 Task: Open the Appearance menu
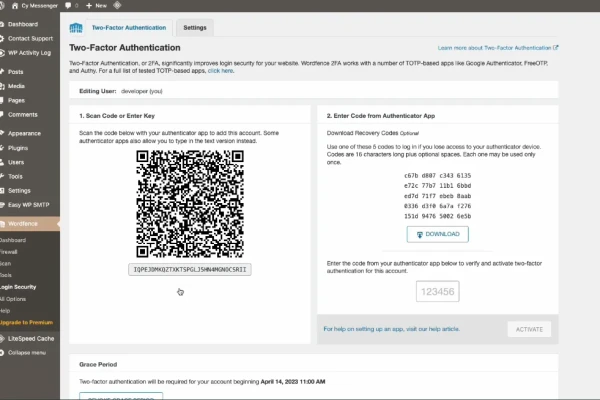[x=24, y=134]
